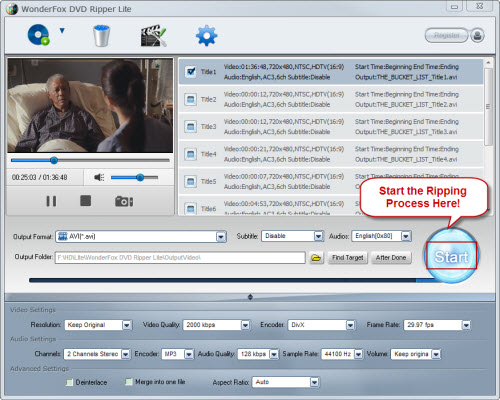Take a snapshot with the camera icon
Screen dimensions: 500x400
click(124, 201)
